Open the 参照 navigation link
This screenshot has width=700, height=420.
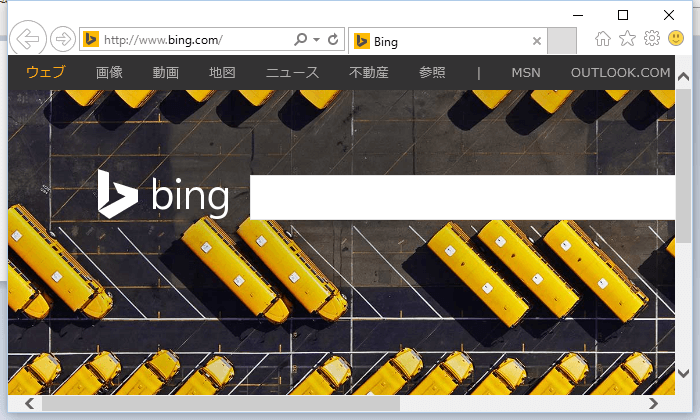coord(432,72)
